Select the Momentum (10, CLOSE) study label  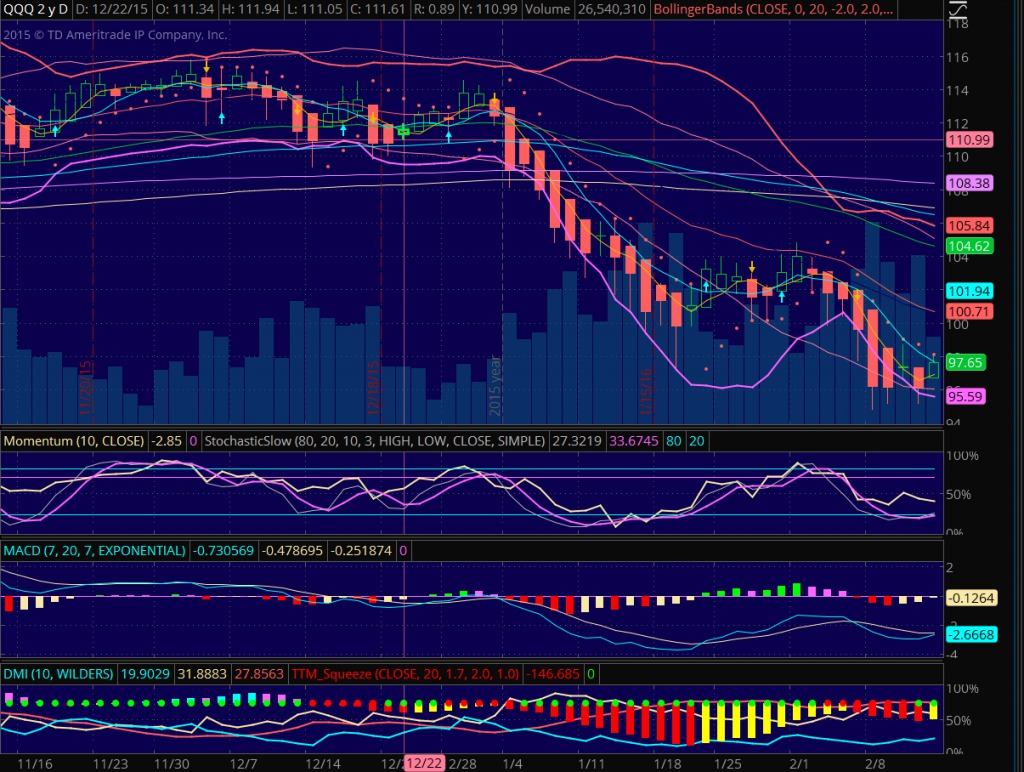[x=74, y=440]
